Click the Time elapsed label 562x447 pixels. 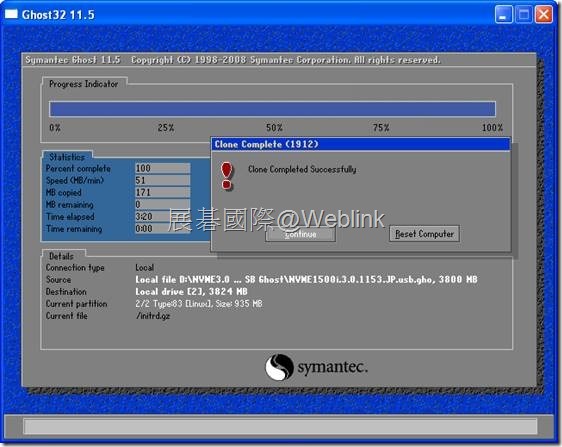70,217
